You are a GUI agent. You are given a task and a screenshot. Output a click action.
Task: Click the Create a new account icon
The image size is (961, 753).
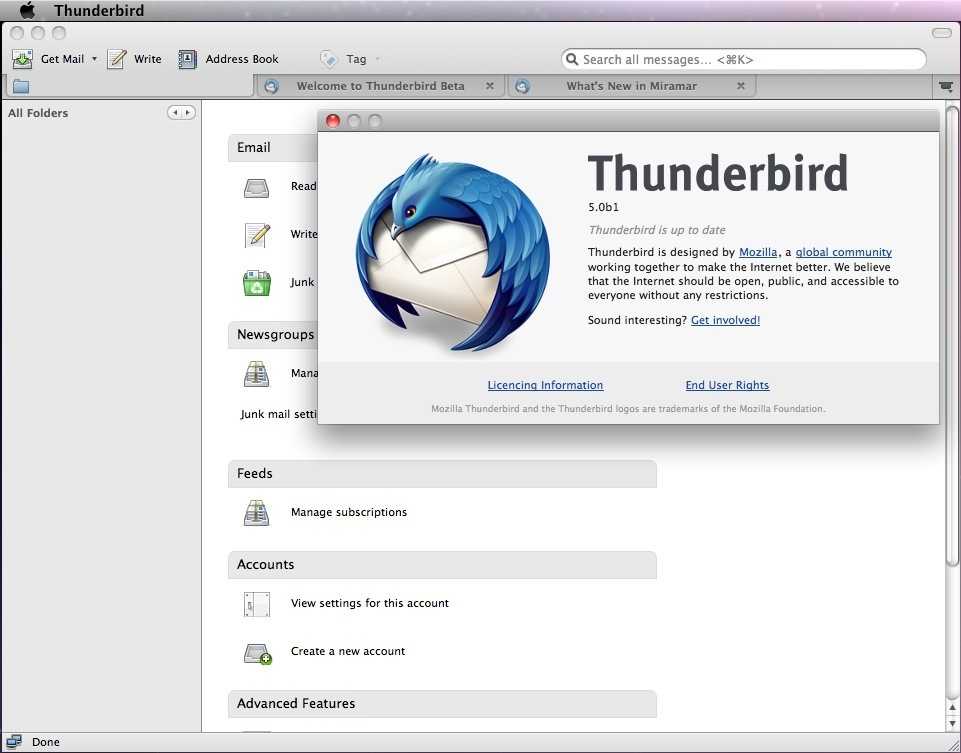257,653
